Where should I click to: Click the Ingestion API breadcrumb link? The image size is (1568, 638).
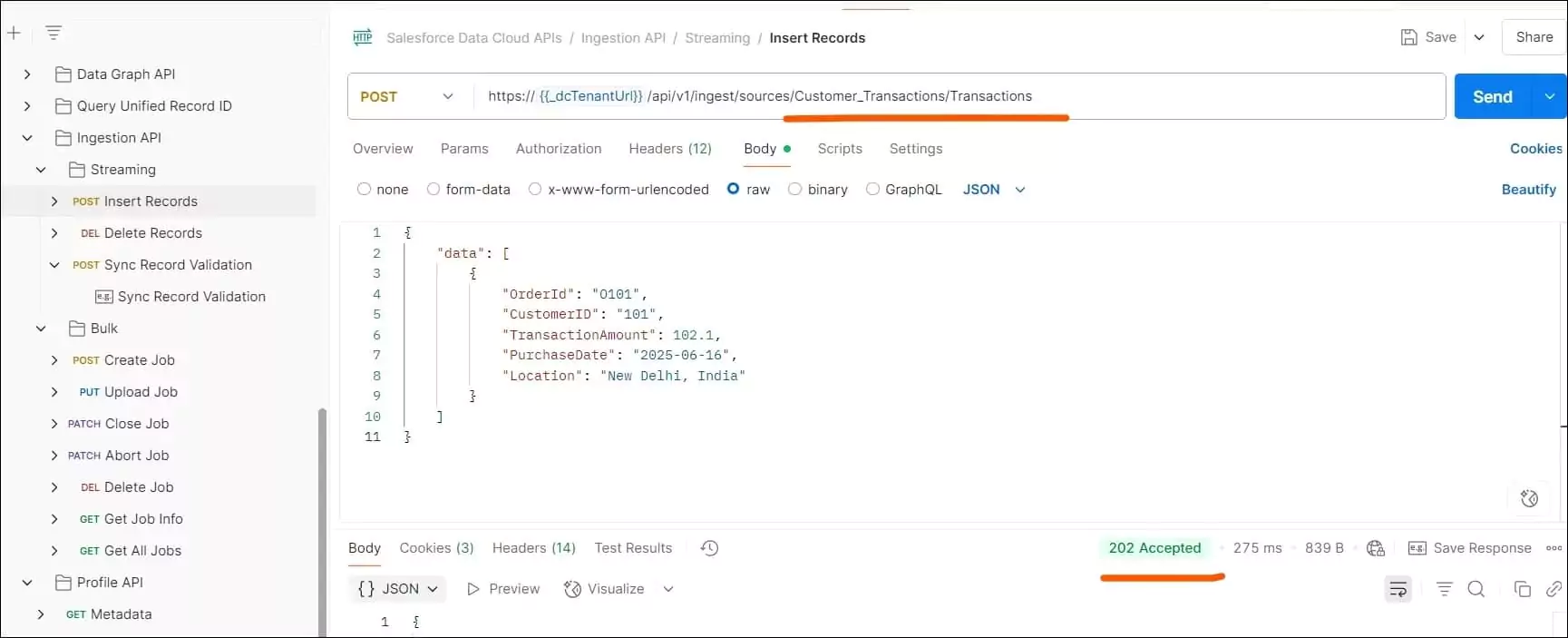pos(623,38)
